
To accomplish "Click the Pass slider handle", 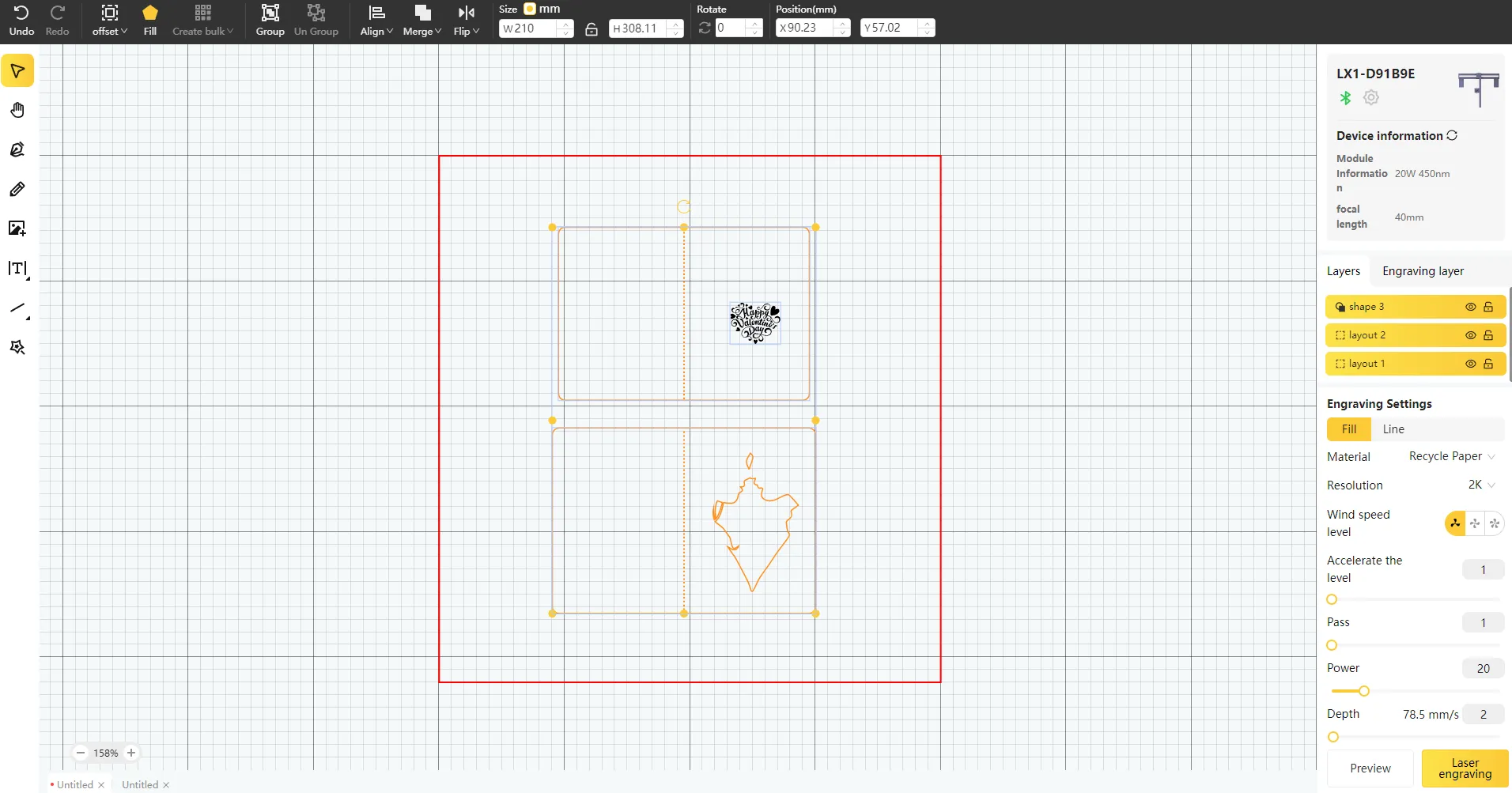I will coord(1332,645).
